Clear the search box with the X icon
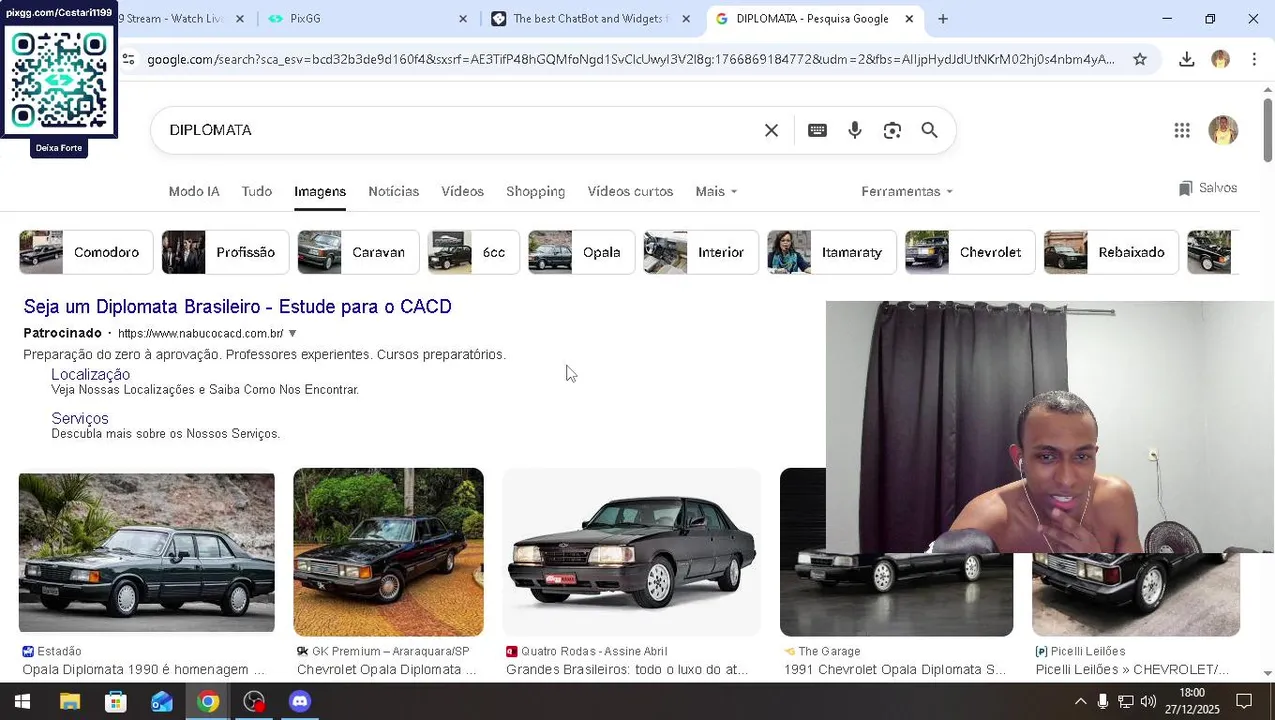The height and width of the screenshot is (720, 1275). point(771,130)
